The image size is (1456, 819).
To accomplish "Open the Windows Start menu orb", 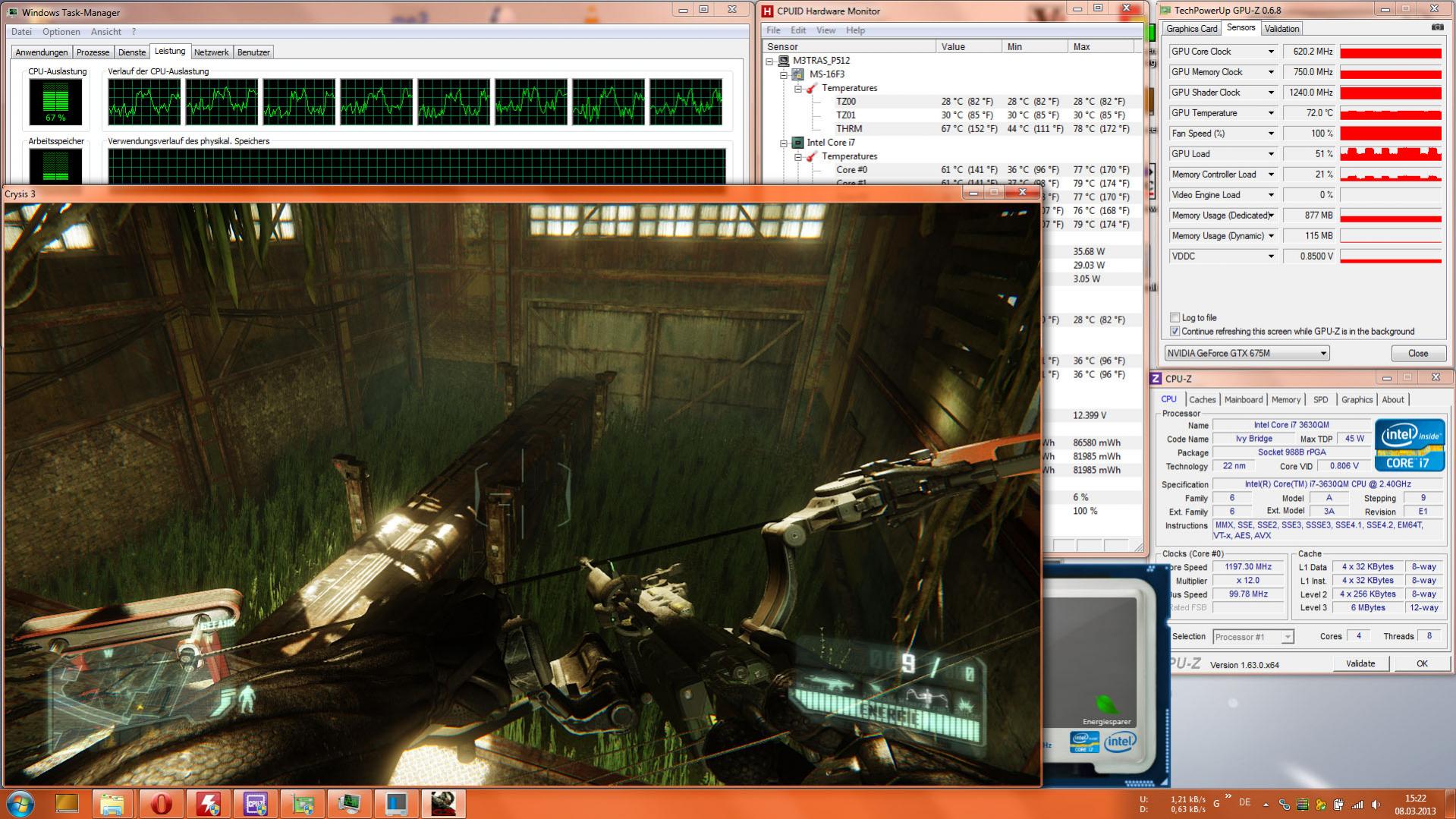I will coord(20,803).
